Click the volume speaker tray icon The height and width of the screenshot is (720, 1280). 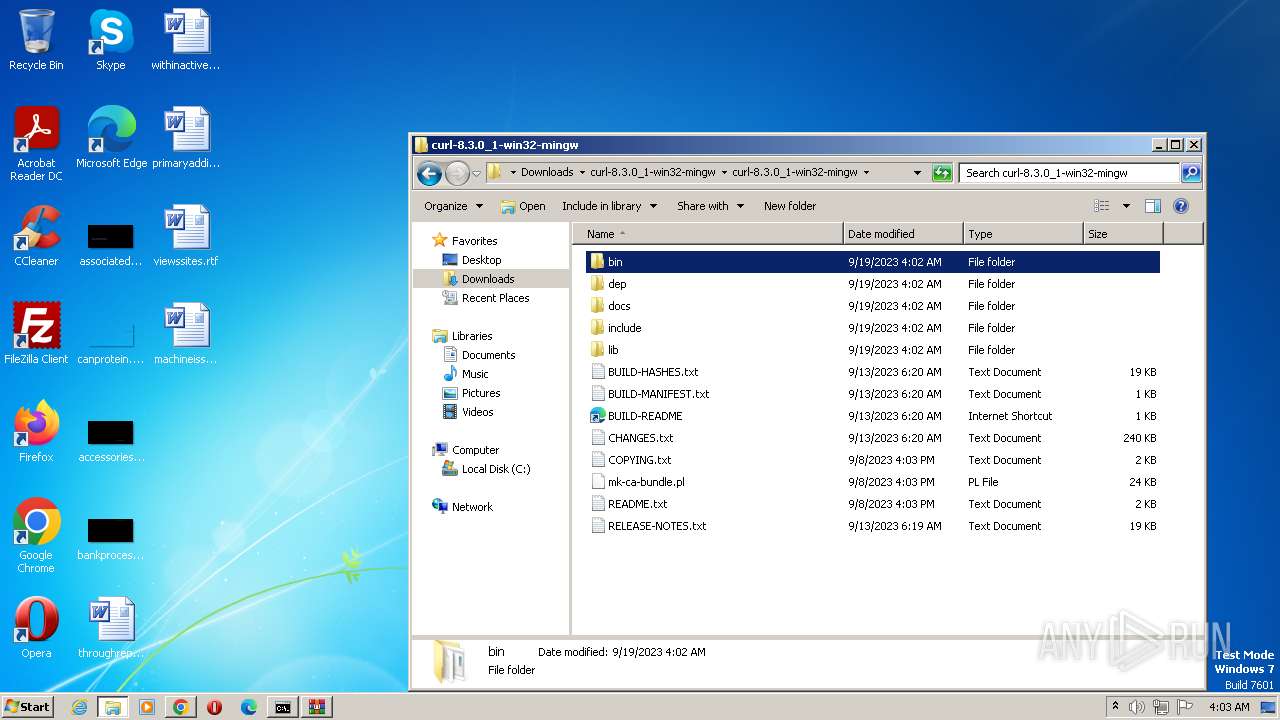pos(1137,707)
